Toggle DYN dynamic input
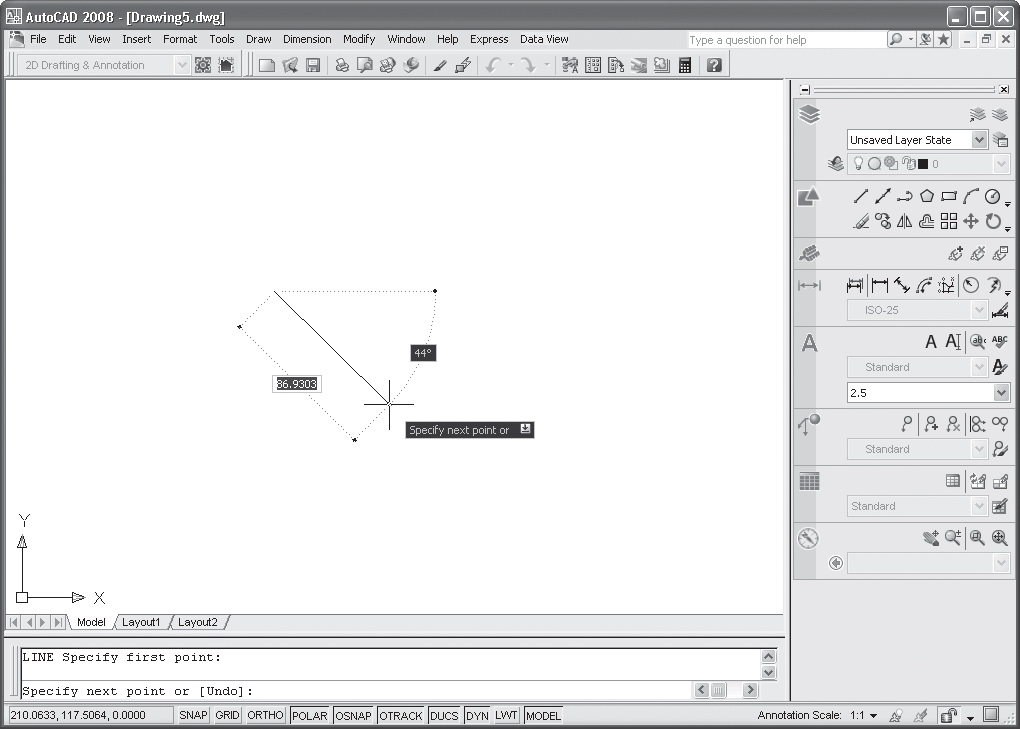1020x729 pixels. point(477,715)
